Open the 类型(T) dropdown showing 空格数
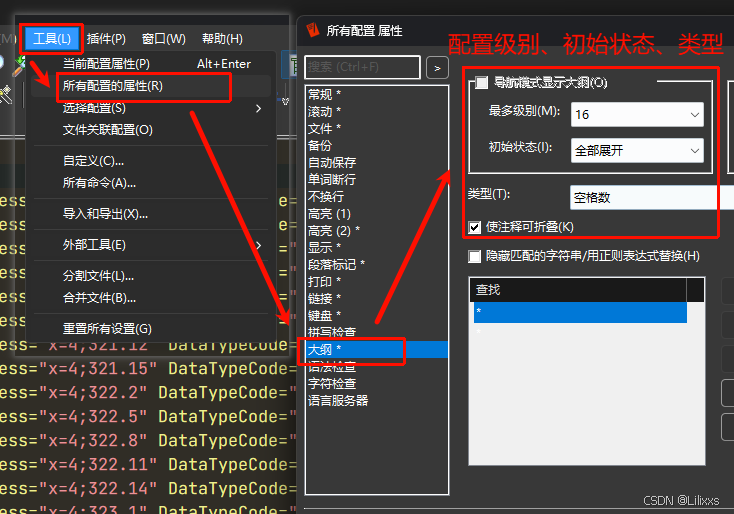 [651, 198]
